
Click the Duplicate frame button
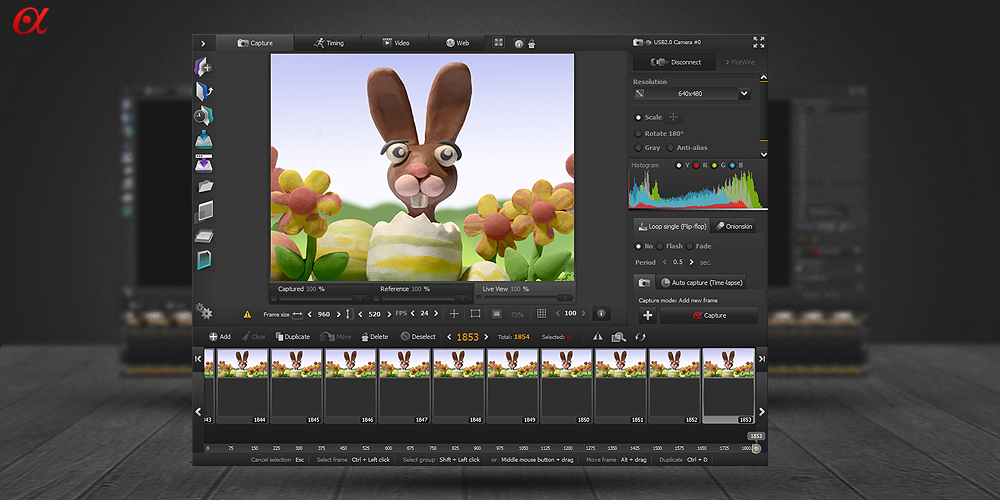click(293, 337)
